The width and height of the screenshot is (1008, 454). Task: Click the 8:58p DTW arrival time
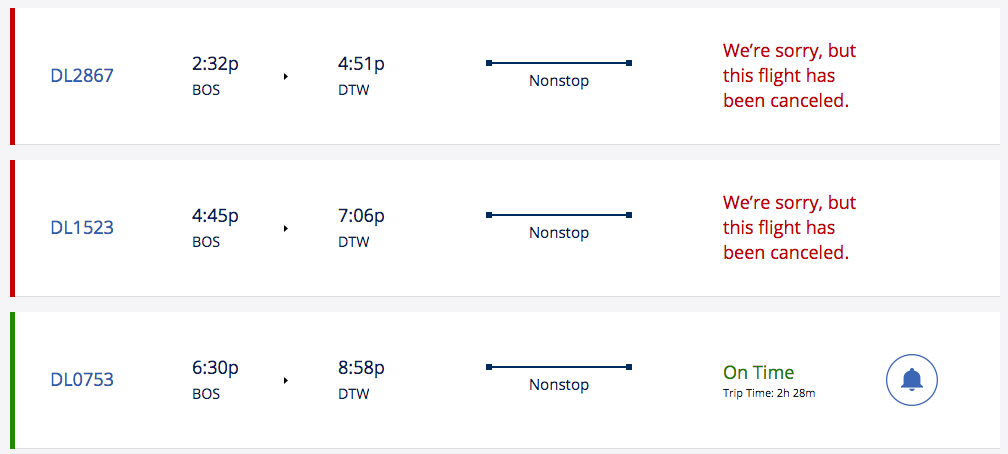tap(361, 380)
